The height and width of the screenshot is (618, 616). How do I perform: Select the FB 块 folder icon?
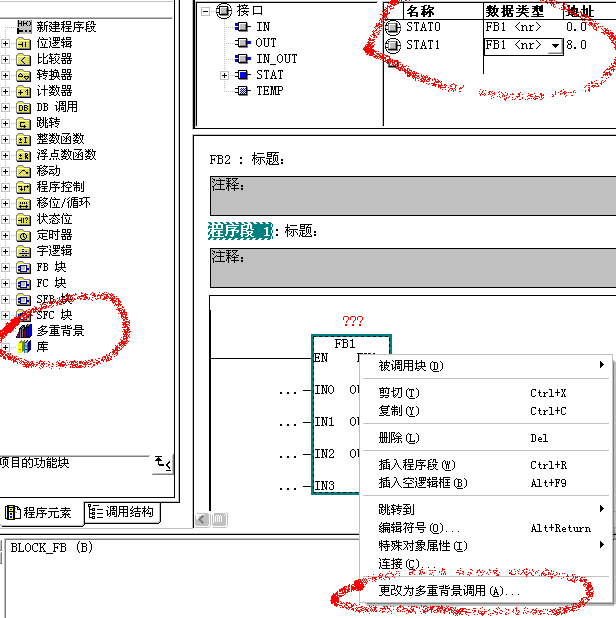pos(24,268)
